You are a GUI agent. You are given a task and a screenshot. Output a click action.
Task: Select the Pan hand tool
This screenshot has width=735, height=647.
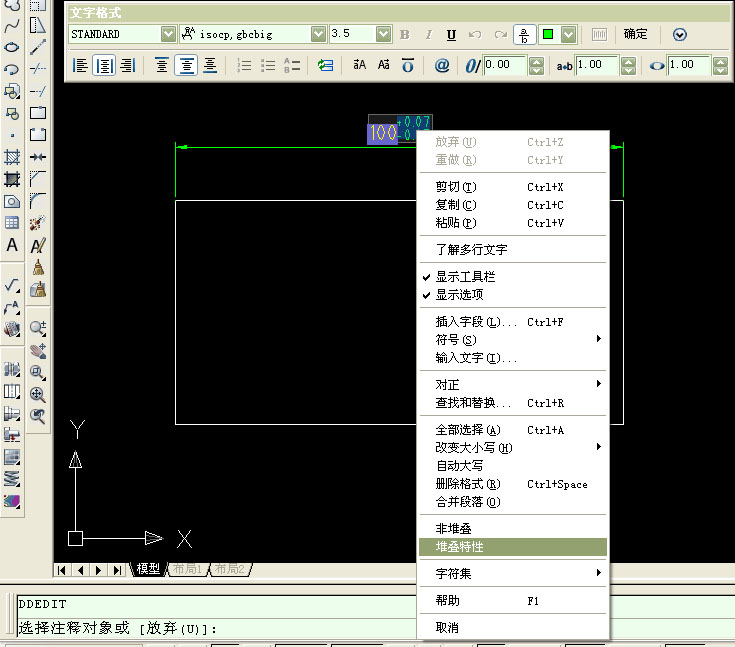coord(38,350)
